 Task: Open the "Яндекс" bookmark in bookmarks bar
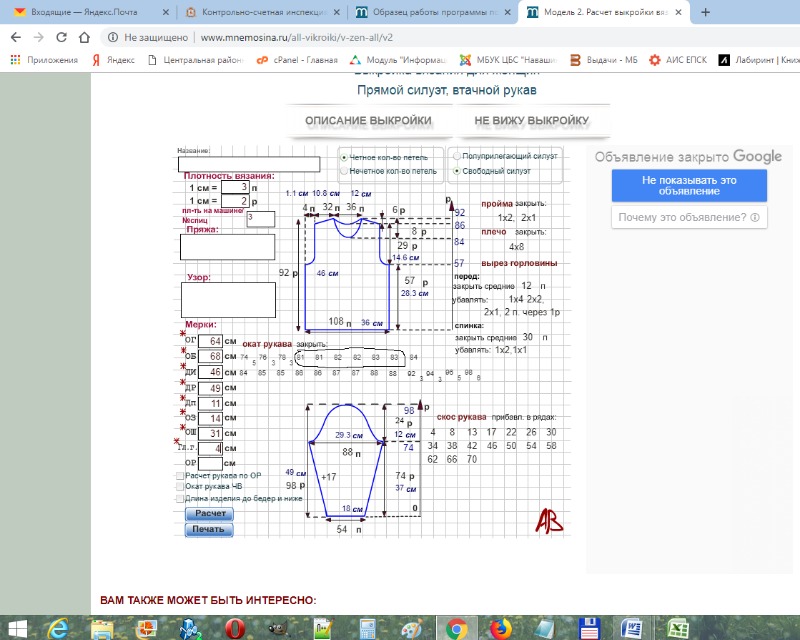pos(114,60)
